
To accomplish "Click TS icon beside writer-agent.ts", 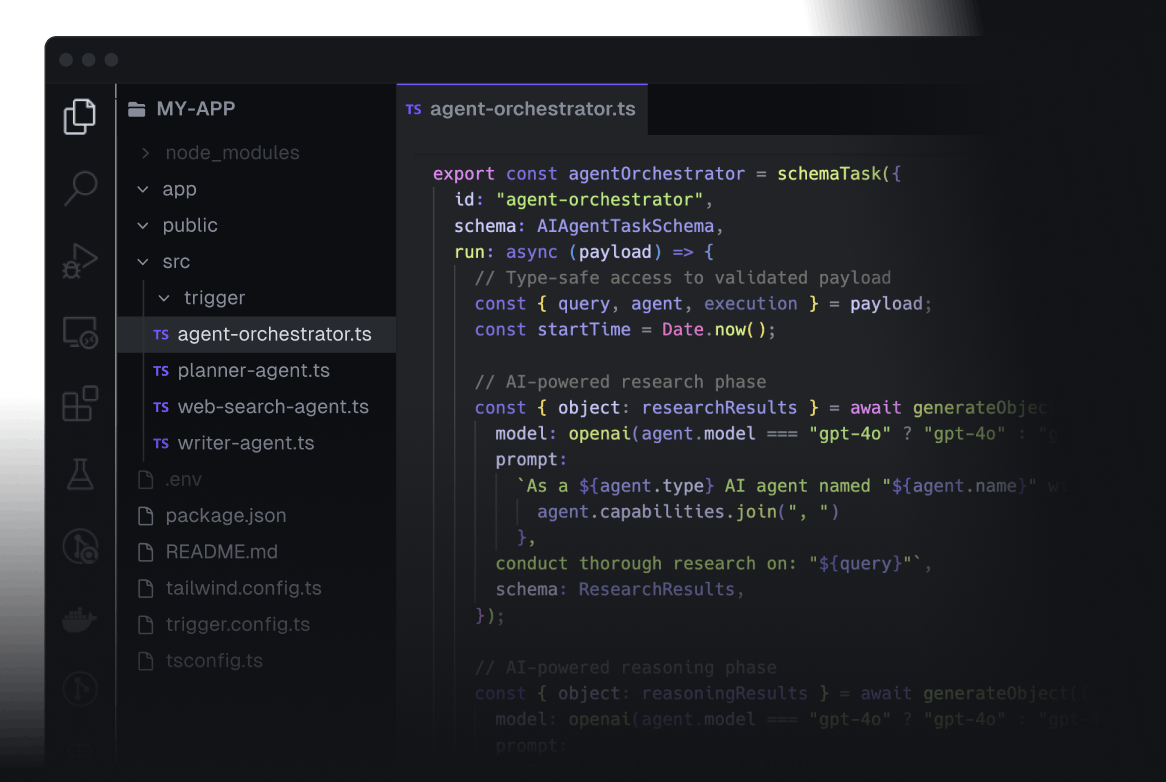I will (x=161, y=444).
